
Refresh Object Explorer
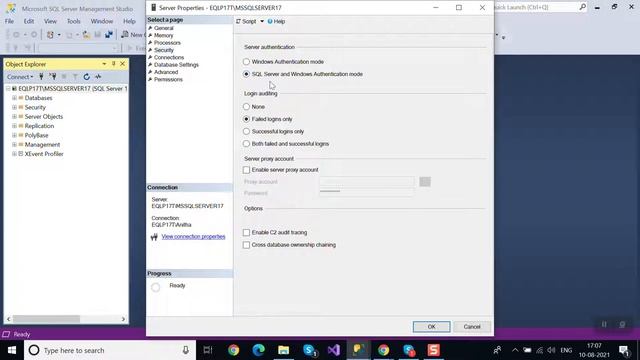point(87,76)
